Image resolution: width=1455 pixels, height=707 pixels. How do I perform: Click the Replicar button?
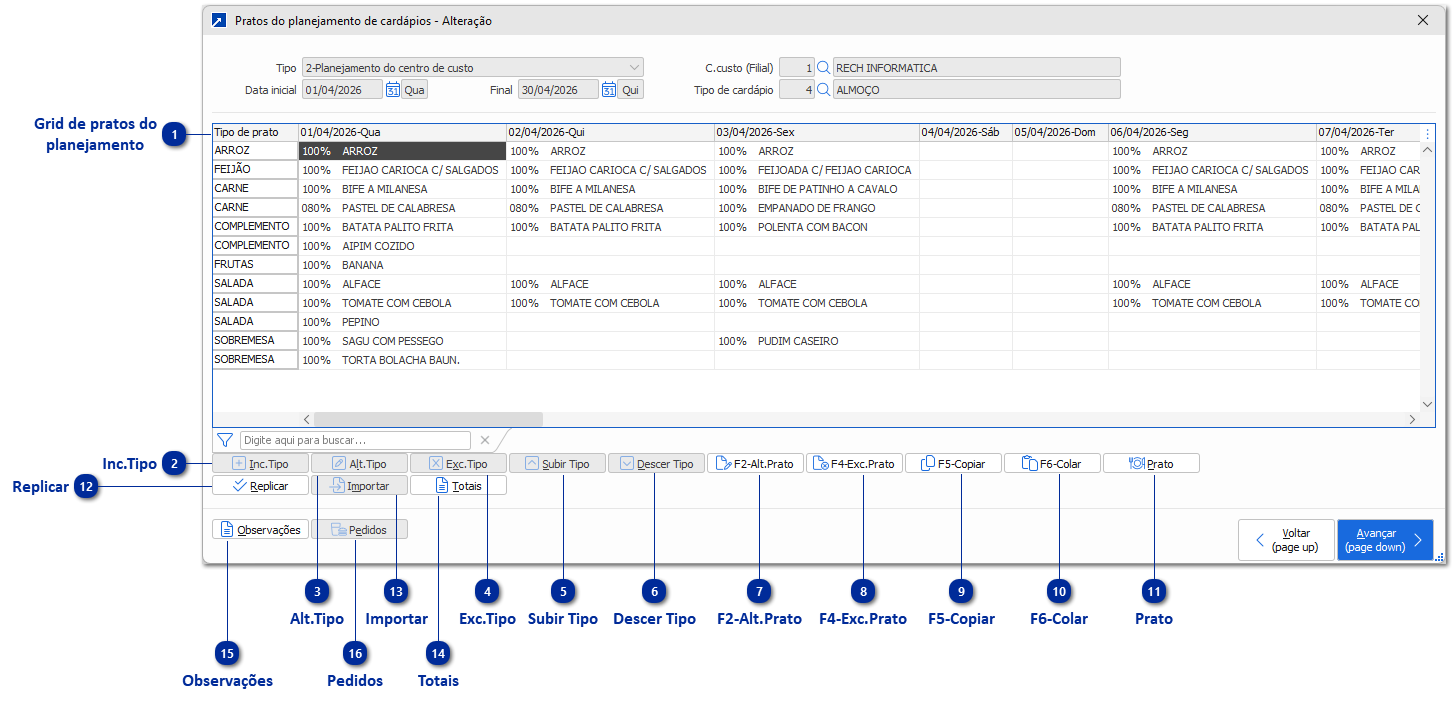tap(260, 486)
